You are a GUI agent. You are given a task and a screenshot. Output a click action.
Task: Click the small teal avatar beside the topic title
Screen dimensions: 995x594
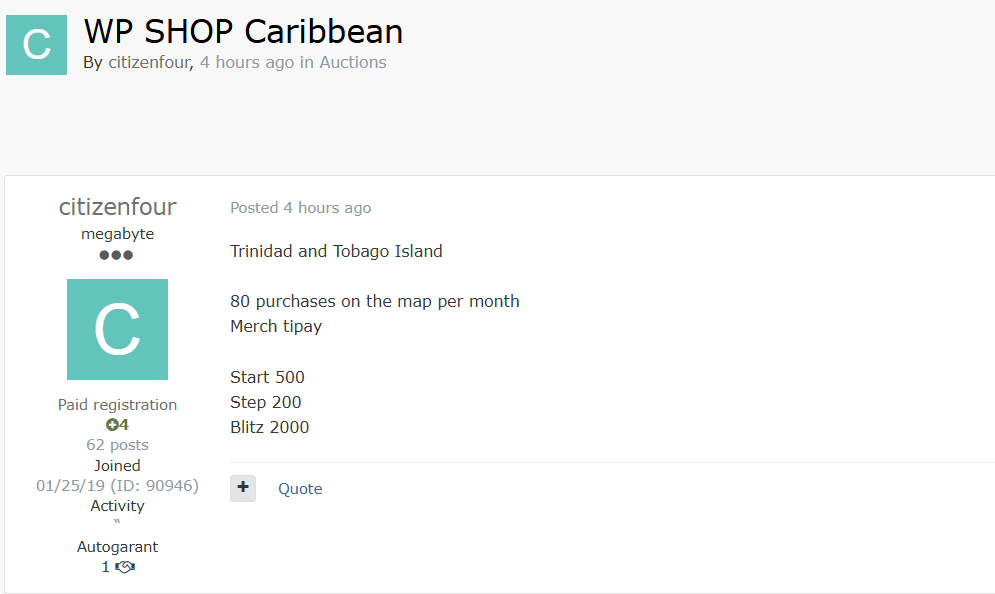(36, 45)
